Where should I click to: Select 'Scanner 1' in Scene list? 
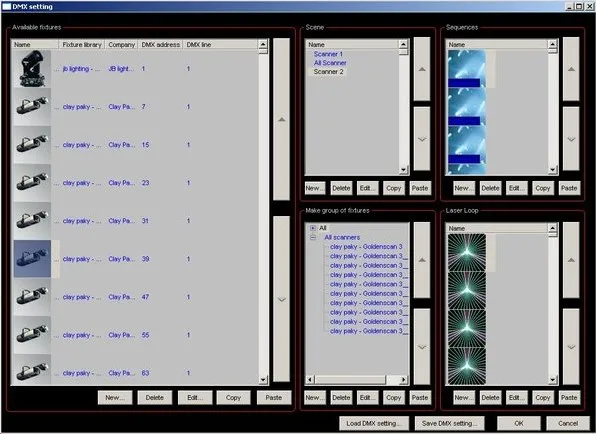coord(328,54)
